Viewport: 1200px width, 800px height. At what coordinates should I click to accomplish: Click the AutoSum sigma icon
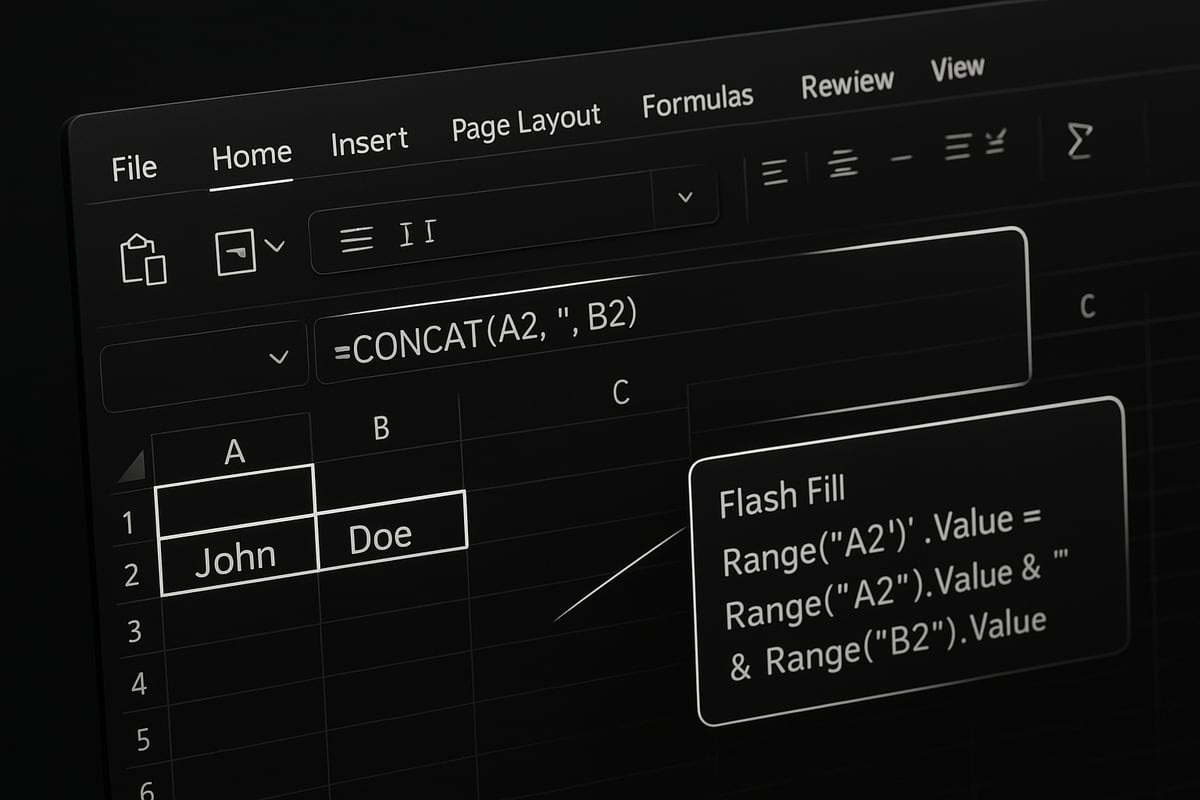point(1078,144)
